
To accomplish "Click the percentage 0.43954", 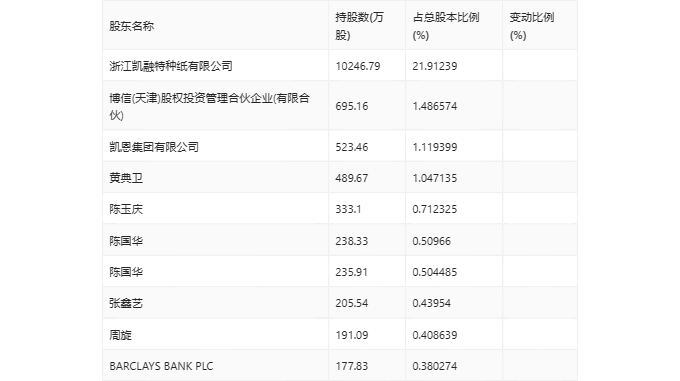I will 432,303.
